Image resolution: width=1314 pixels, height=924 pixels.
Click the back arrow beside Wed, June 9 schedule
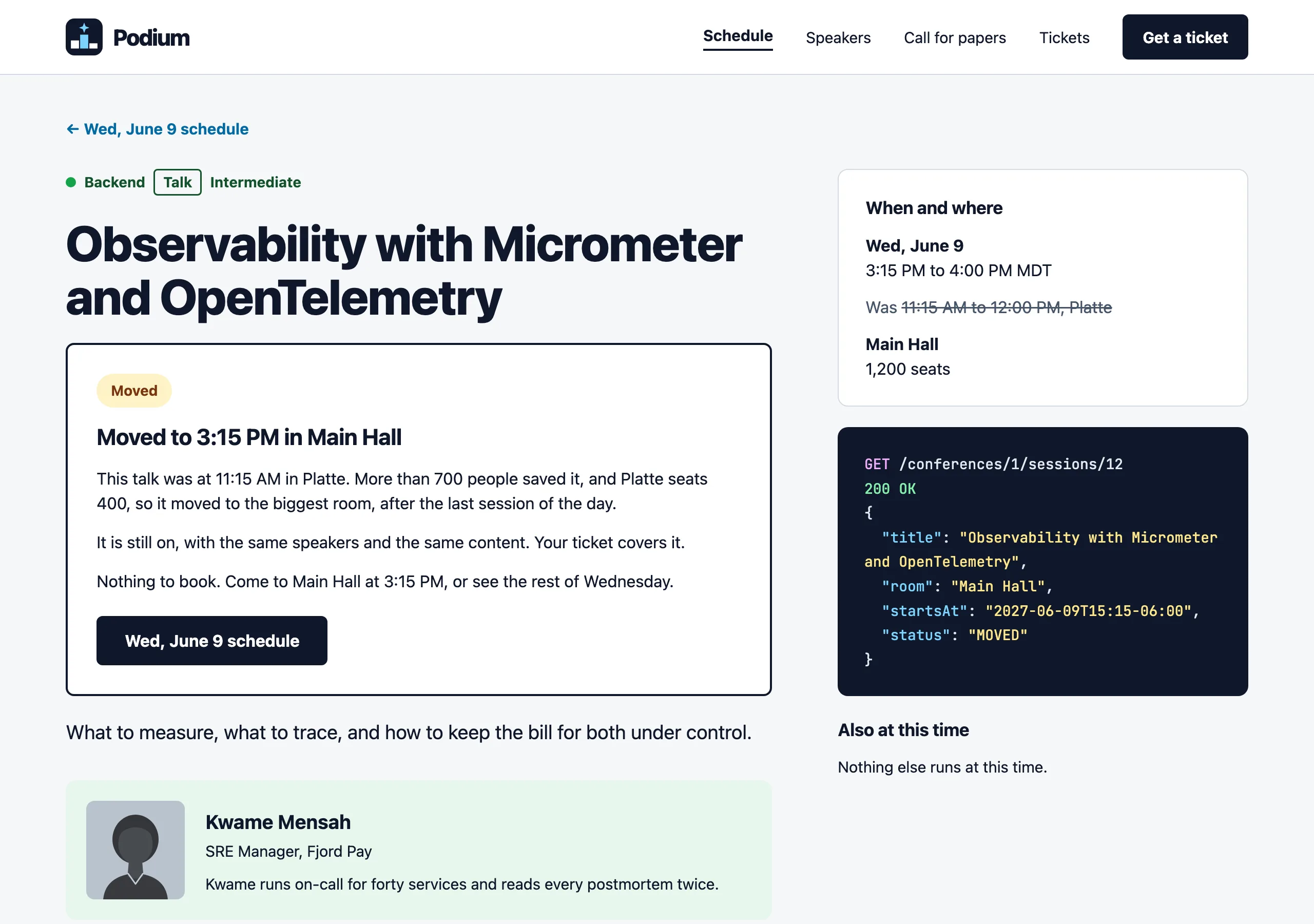point(73,129)
